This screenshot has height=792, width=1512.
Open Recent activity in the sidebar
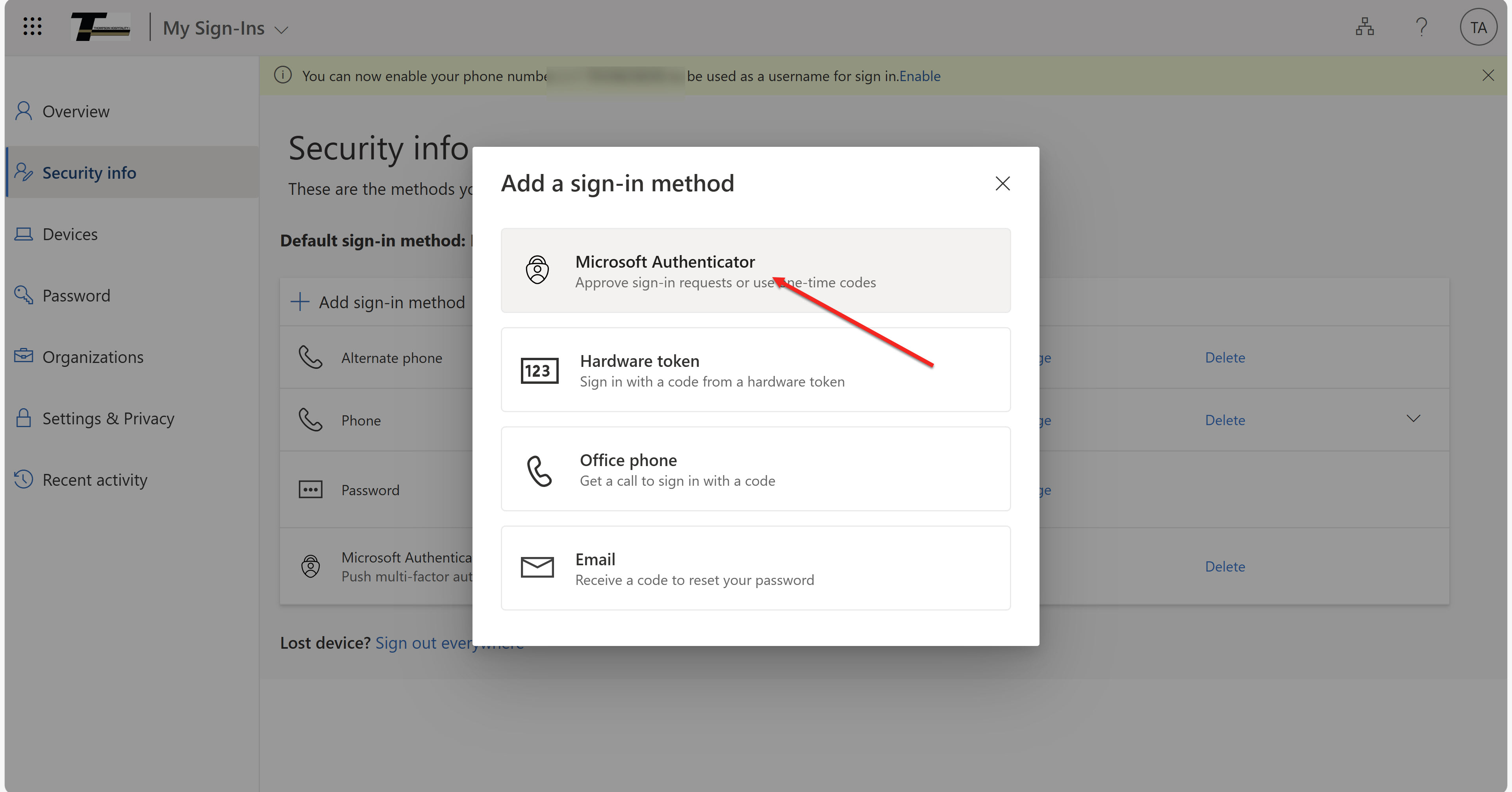[132, 480]
